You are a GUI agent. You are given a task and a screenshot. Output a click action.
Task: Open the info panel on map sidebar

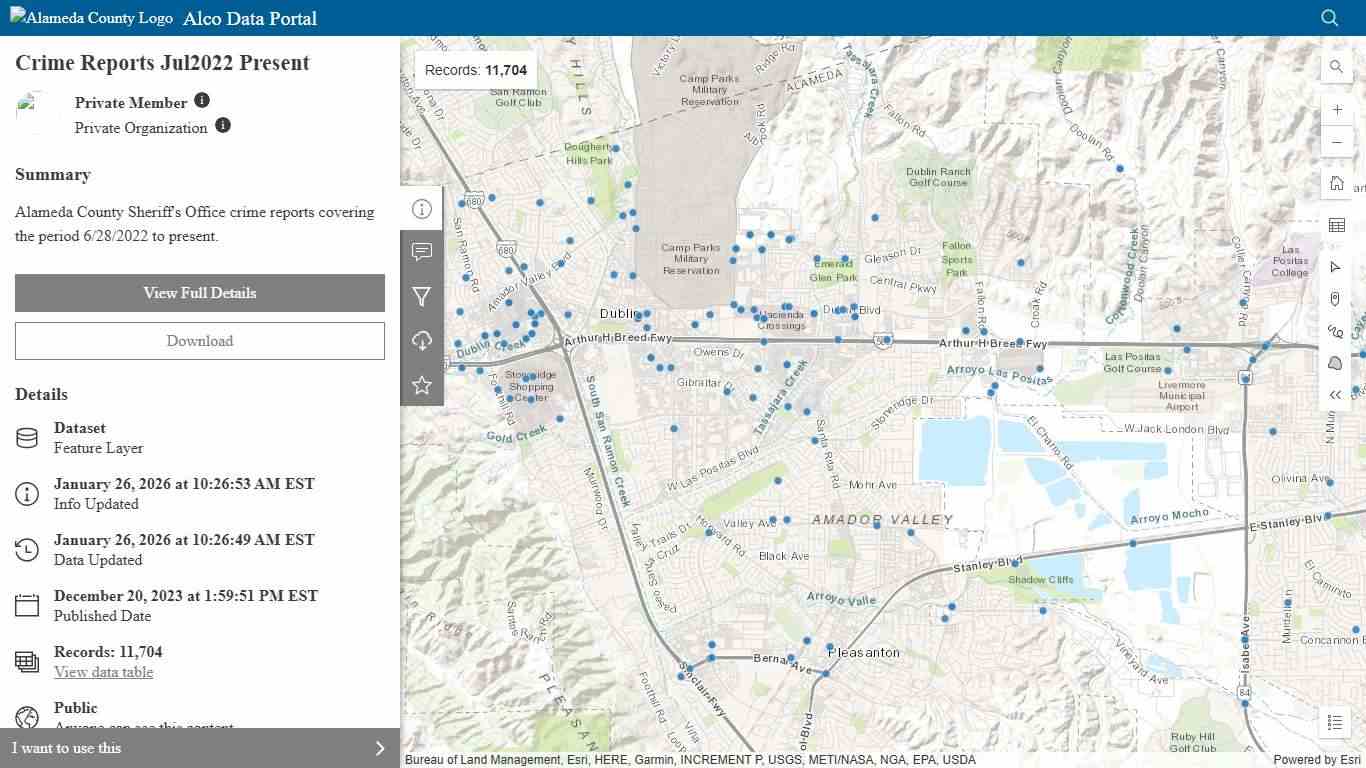coord(421,208)
